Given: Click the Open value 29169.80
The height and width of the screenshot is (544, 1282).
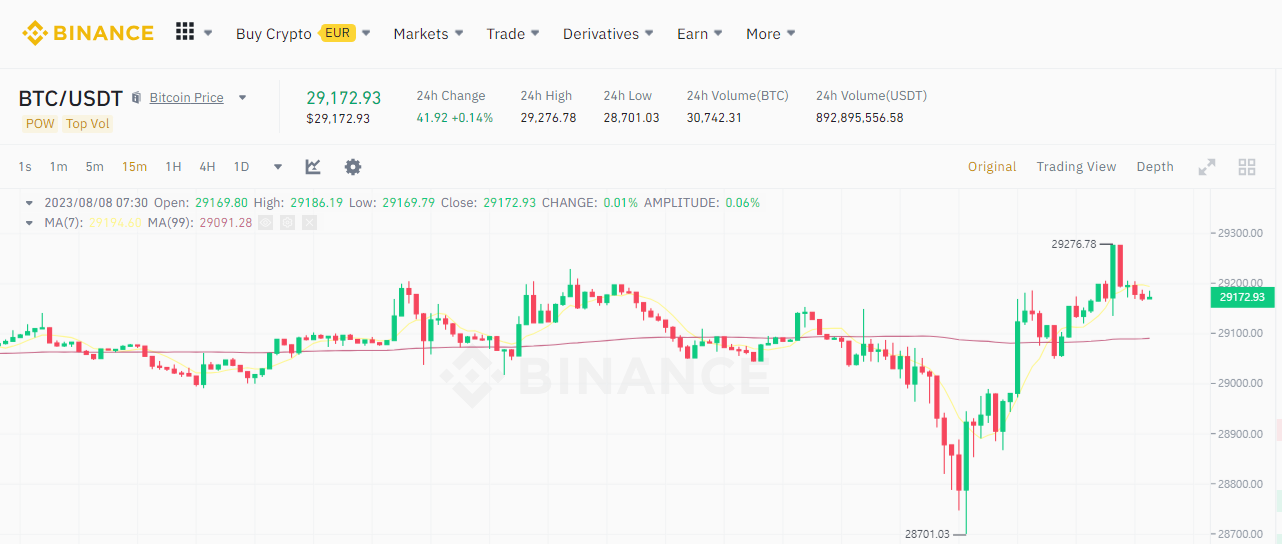Looking at the screenshot, I should (221, 203).
